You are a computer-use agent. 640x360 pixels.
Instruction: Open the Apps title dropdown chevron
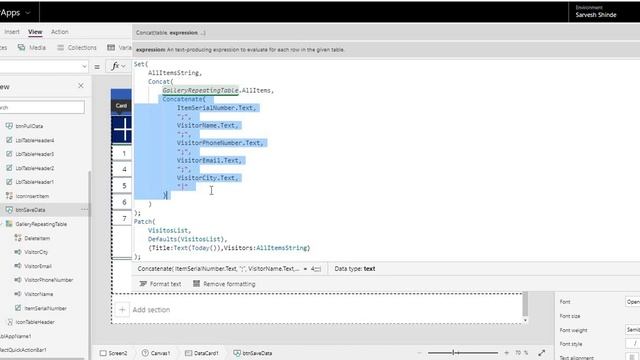point(28,13)
